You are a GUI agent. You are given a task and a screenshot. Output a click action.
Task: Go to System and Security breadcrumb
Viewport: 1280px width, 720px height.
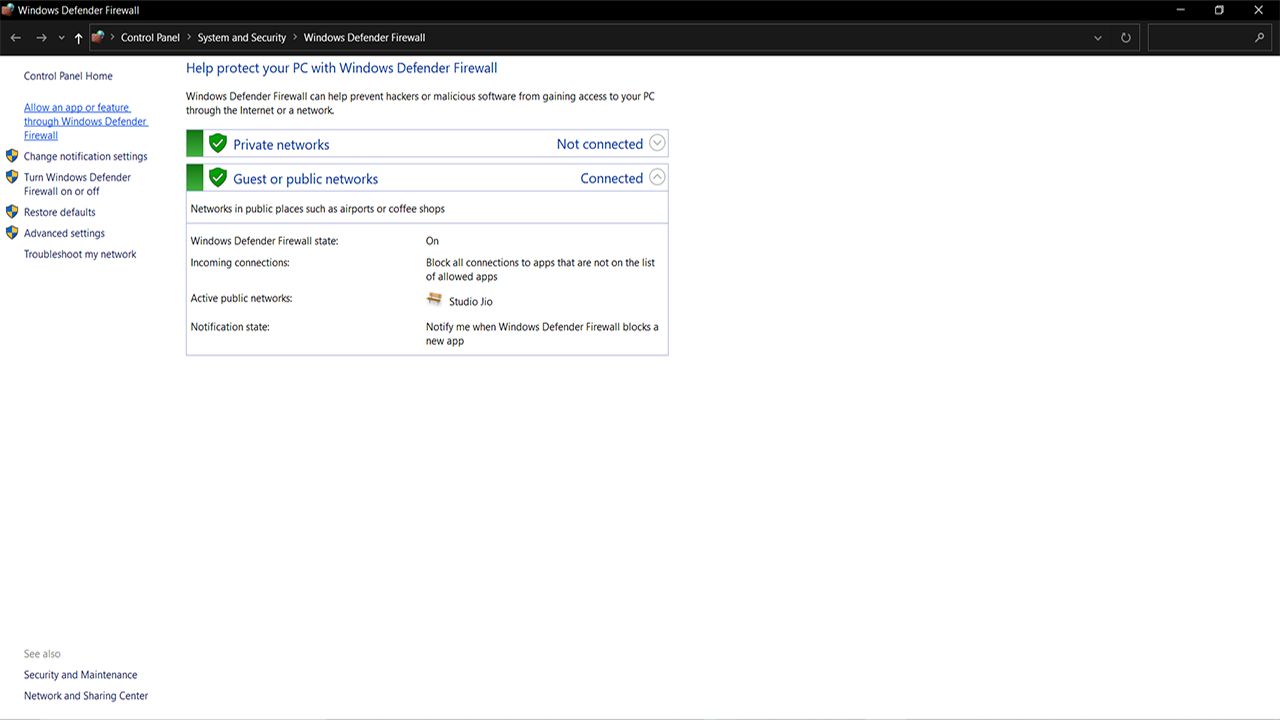(x=241, y=38)
